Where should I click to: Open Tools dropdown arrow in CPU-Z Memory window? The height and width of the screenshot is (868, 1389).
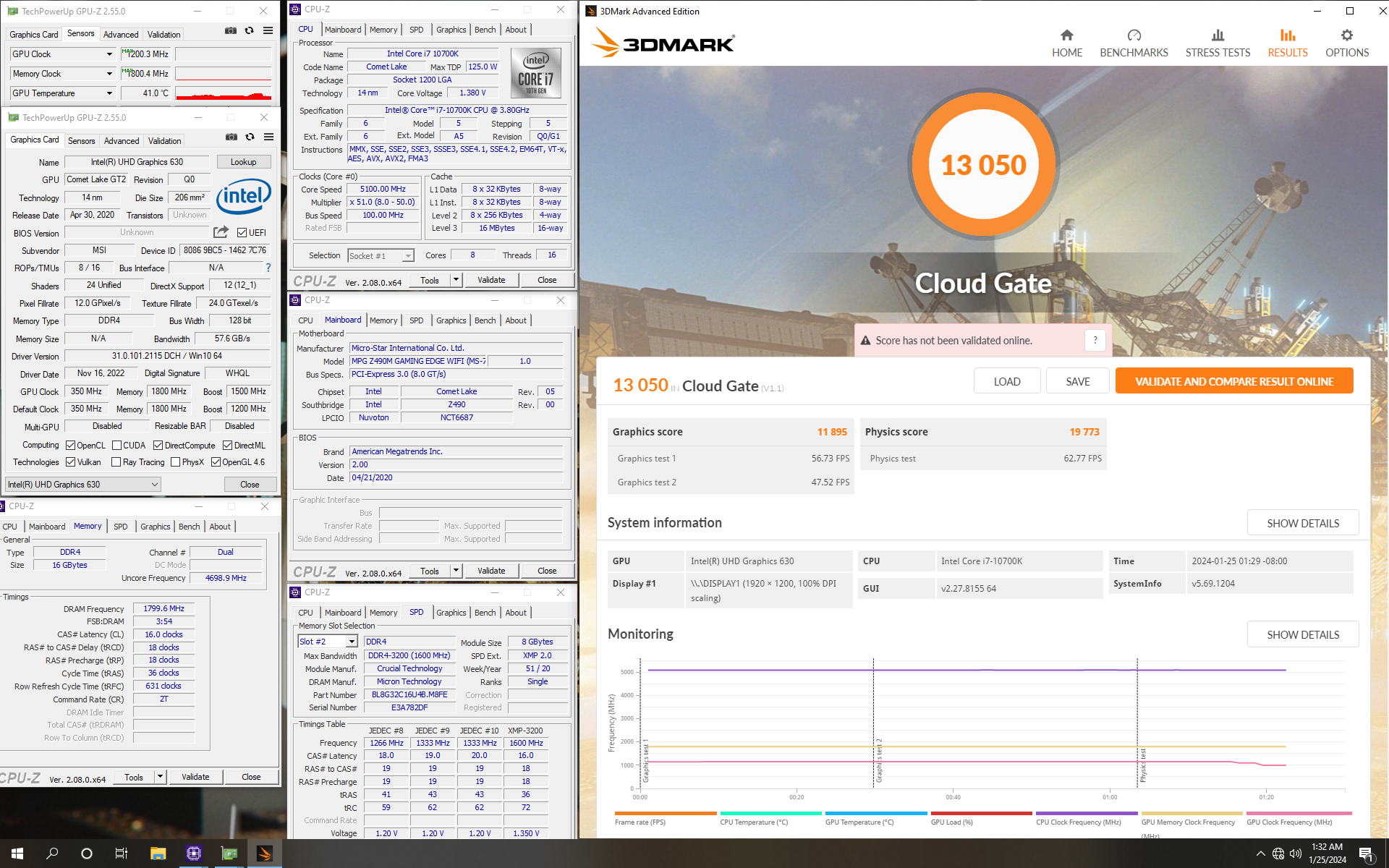click(x=160, y=777)
